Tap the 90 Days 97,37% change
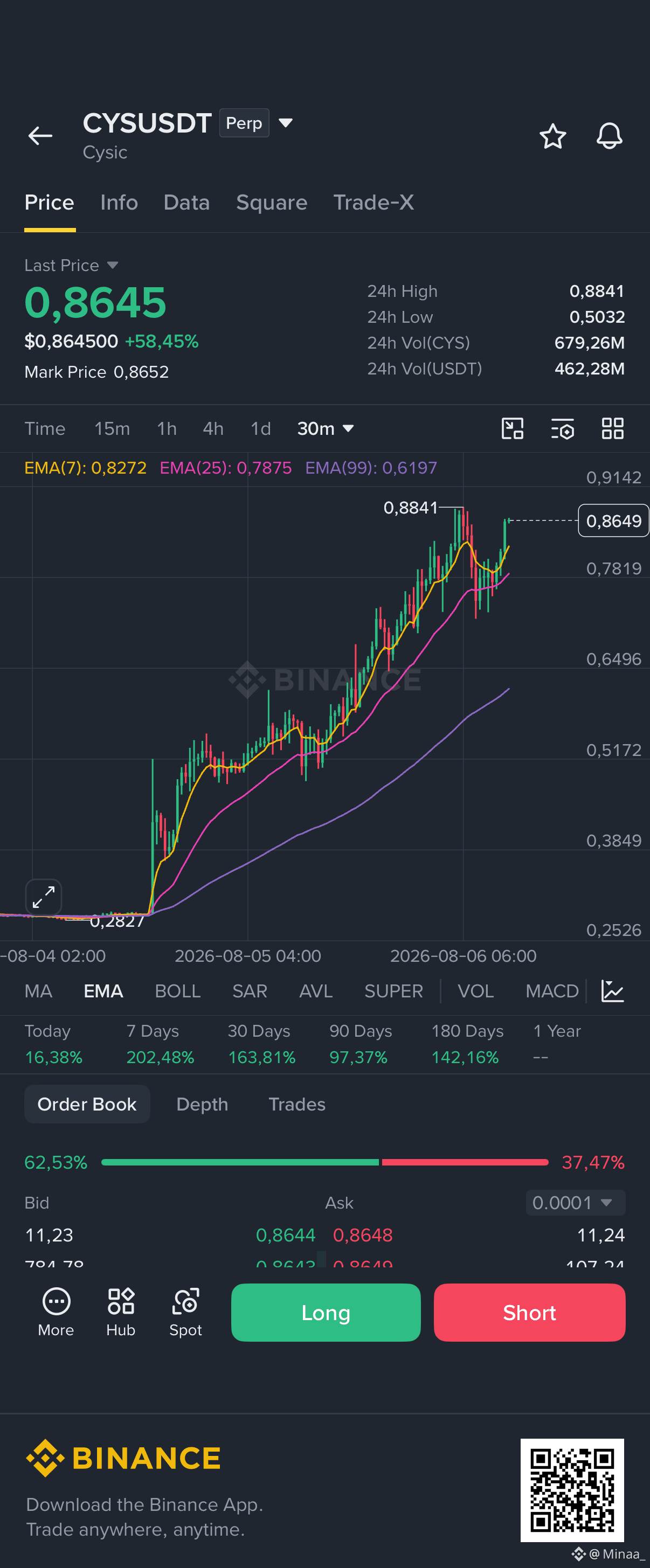The image size is (650, 1568). pos(360,1044)
